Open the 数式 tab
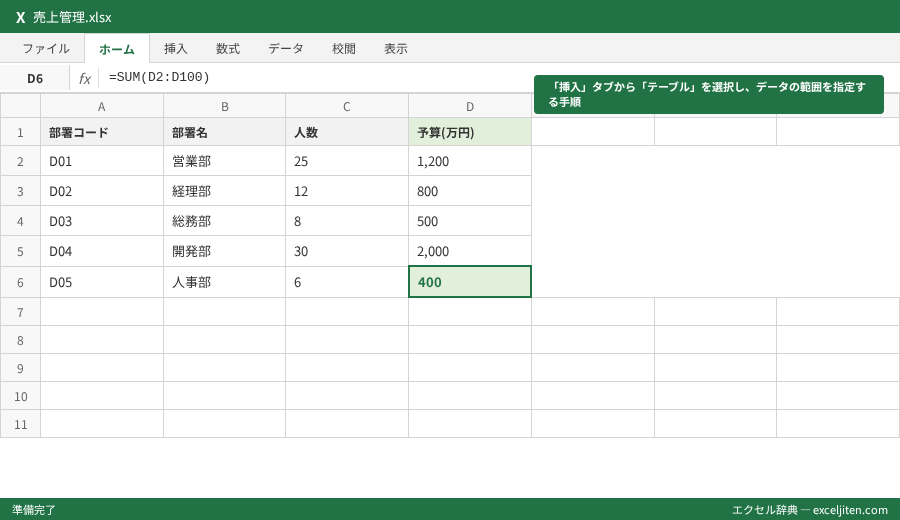 228,49
